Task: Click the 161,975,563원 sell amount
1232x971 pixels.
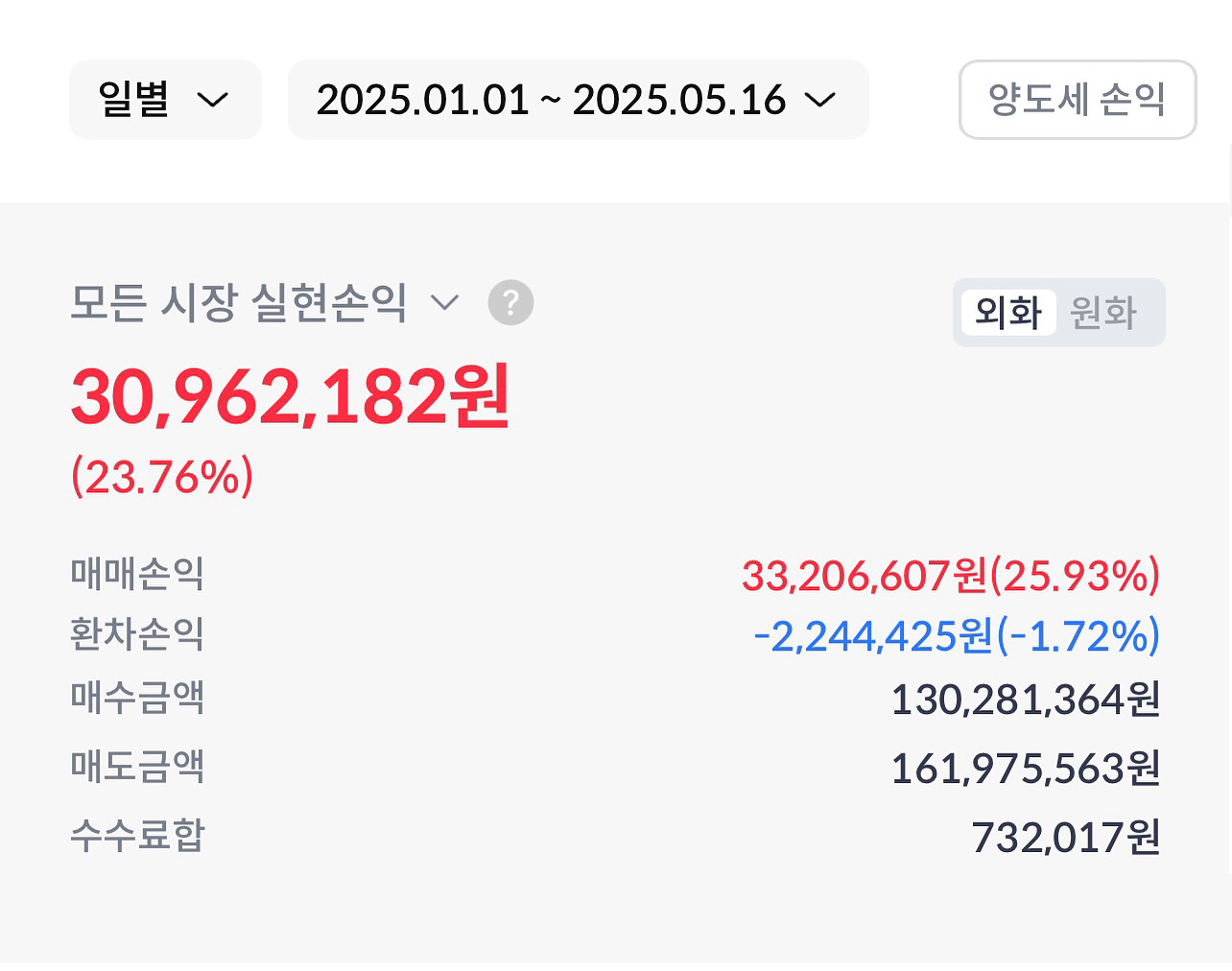Action: coord(1025,769)
